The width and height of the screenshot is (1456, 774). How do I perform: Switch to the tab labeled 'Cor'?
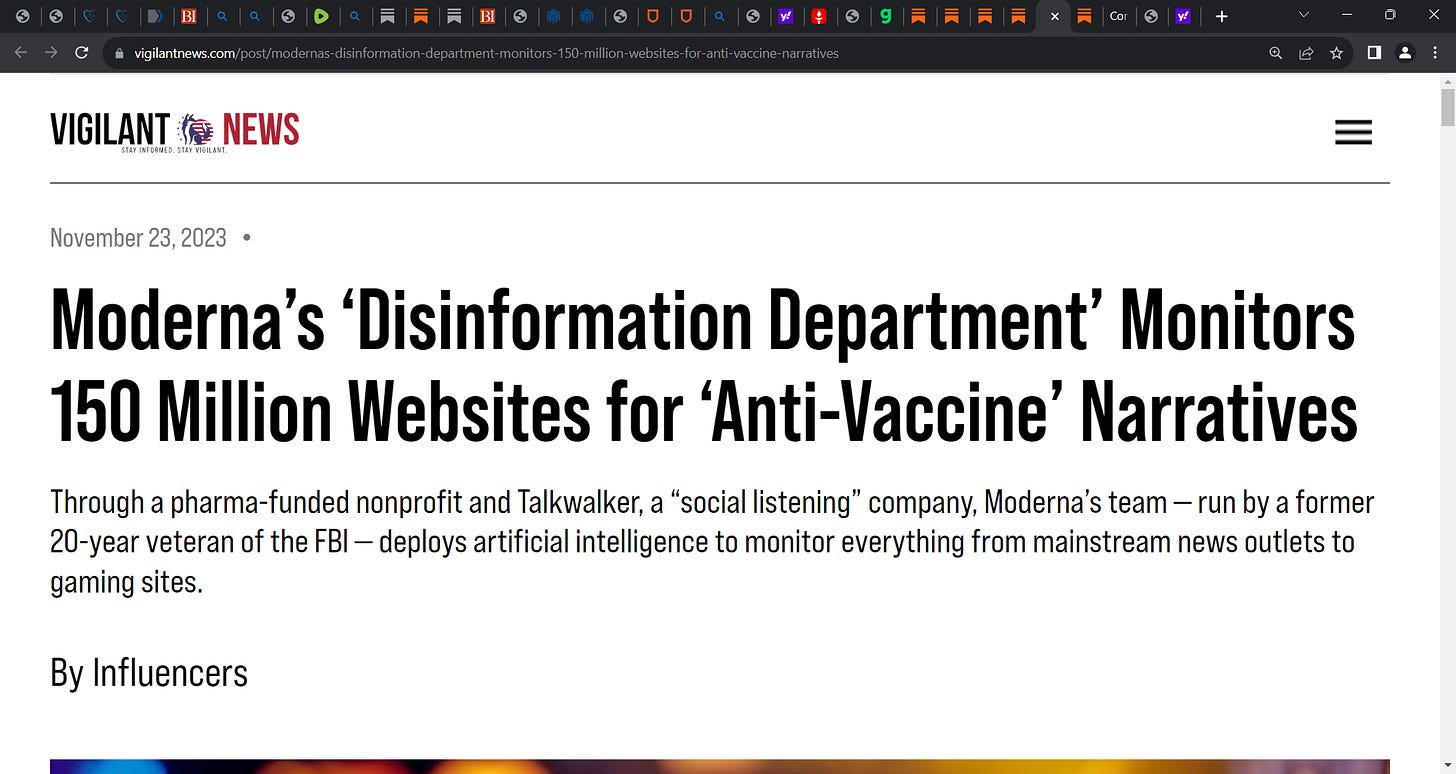[x=1118, y=16]
